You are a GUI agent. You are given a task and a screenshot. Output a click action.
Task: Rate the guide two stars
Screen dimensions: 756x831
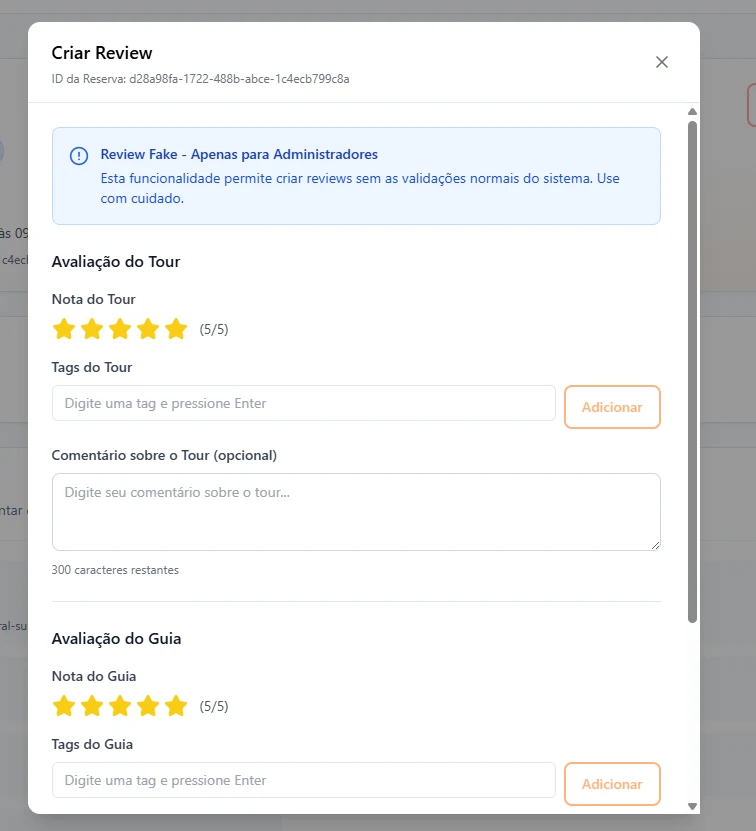[92, 706]
